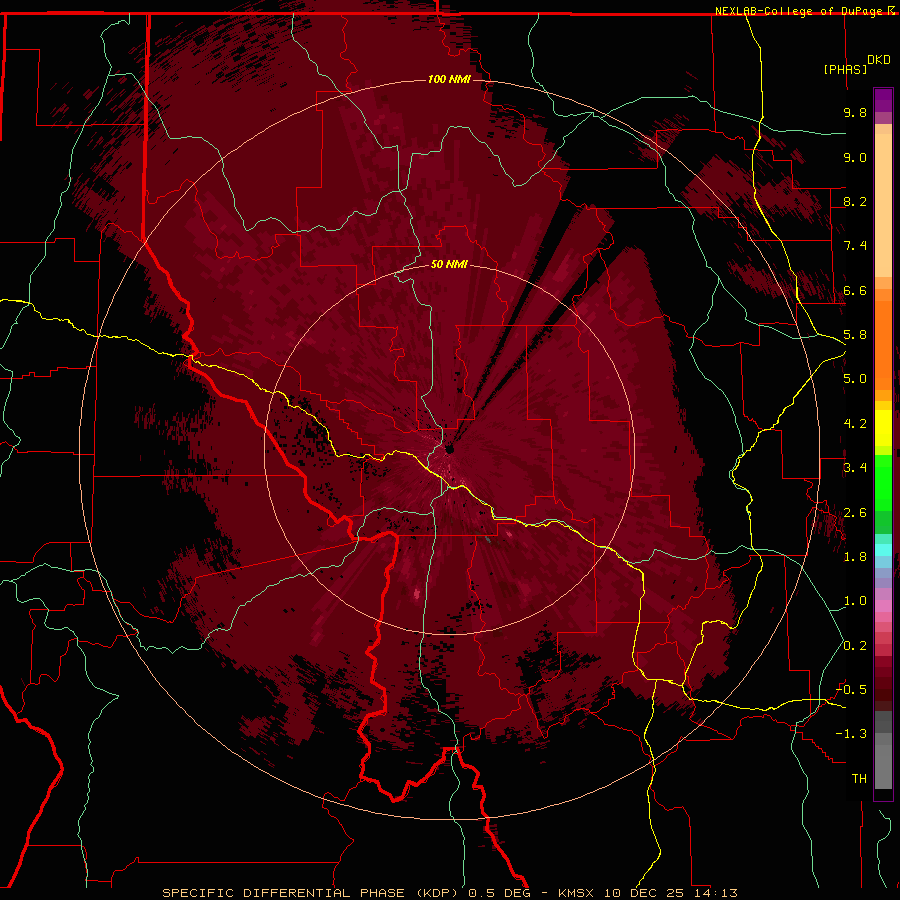Click the 5.8 scale value
Screen dimensions: 900x900
[855, 335]
